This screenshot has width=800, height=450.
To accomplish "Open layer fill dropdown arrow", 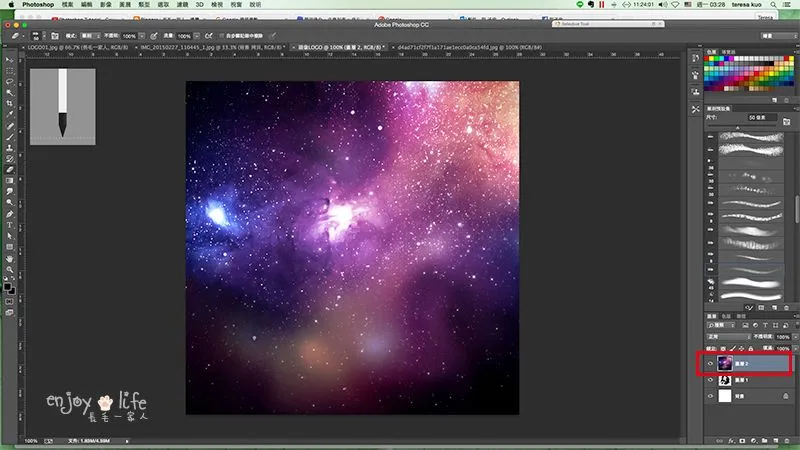I will coord(795,348).
